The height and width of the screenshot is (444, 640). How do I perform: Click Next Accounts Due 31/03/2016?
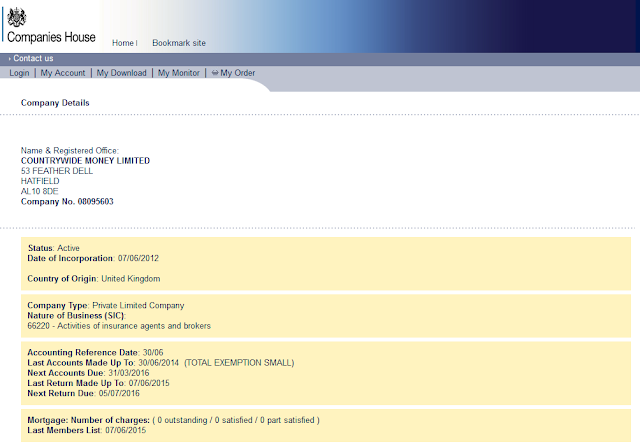tap(88, 373)
